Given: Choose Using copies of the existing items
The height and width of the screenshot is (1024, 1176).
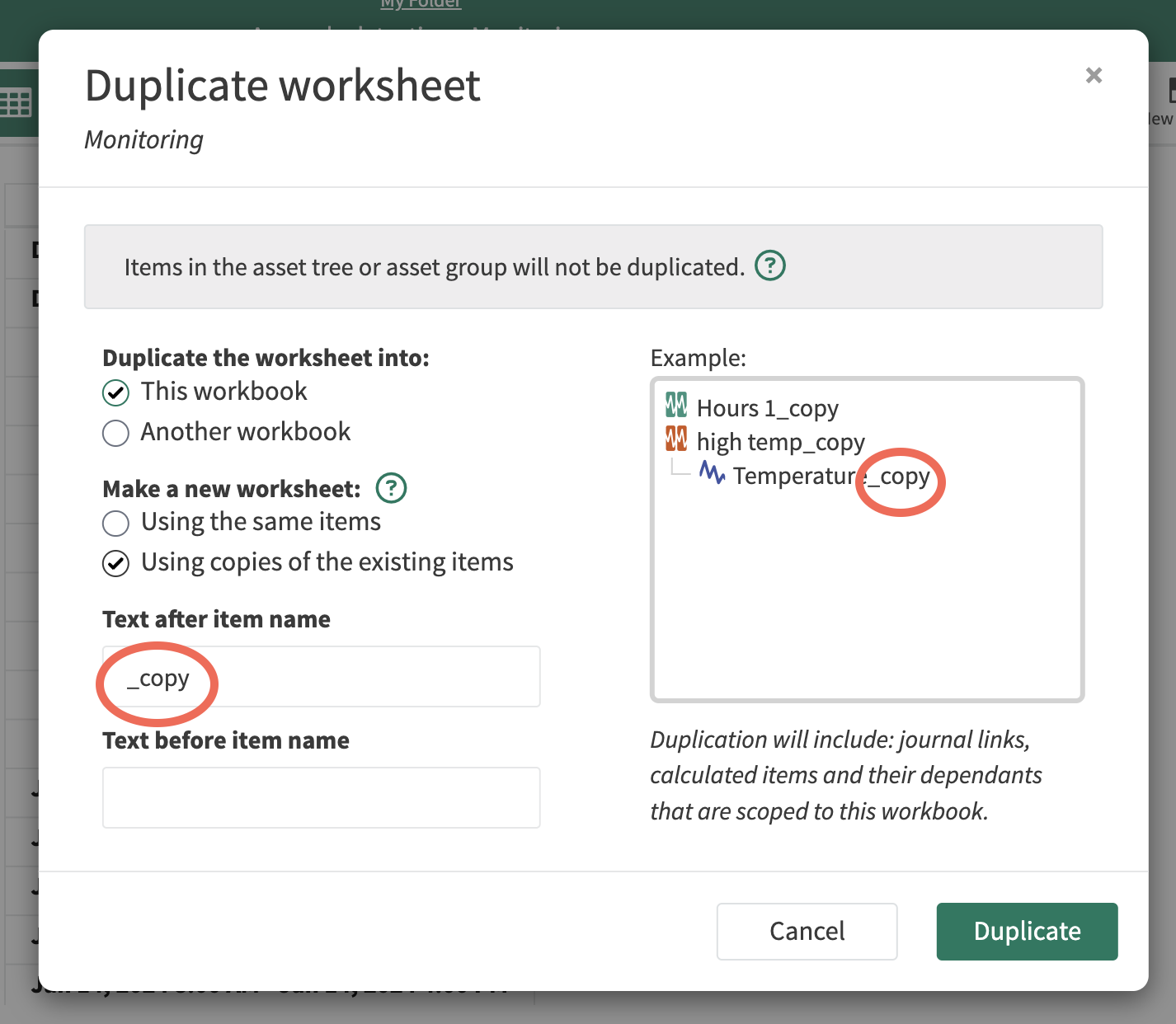Looking at the screenshot, I should (x=116, y=564).
